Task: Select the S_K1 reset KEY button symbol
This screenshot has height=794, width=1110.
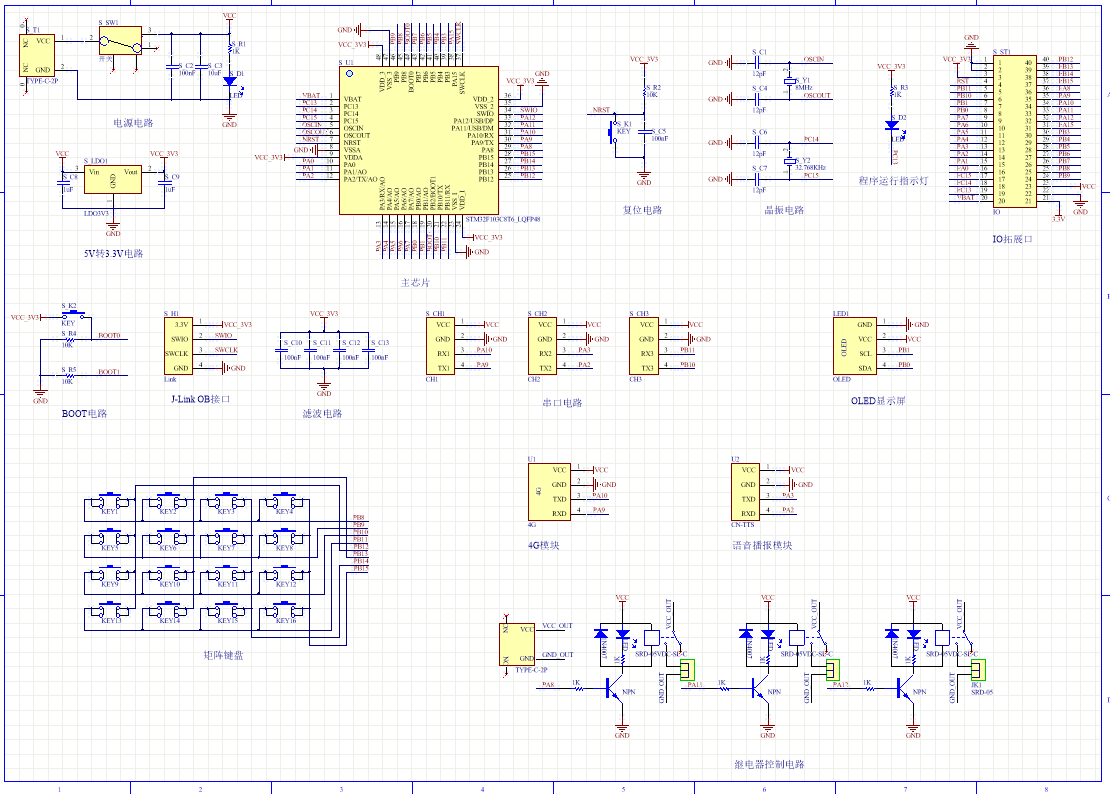Action: (x=613, y=132)
